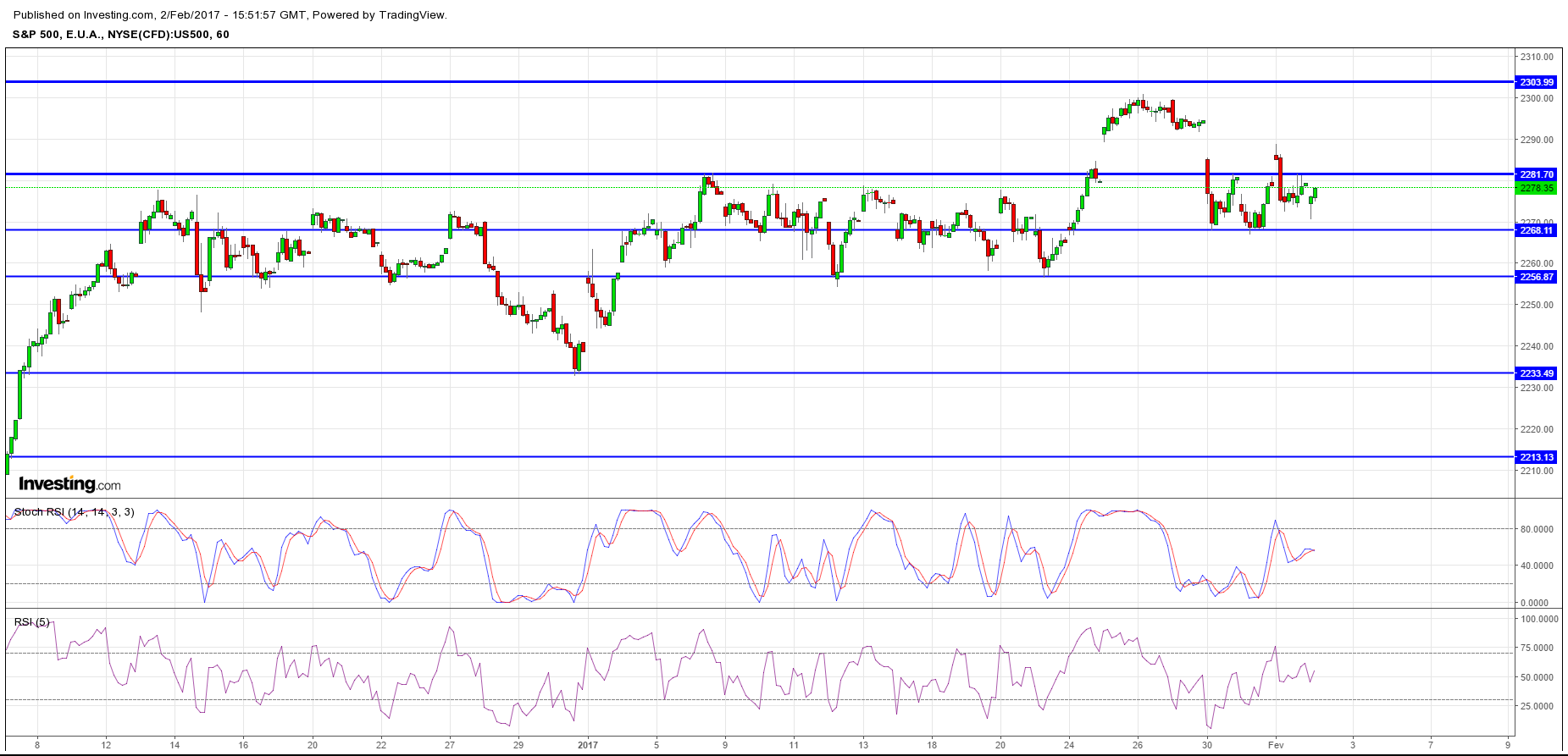Image resolution: width=1568 pixels, height=756 pixels.
Task: Click the green 2278.35 current price tag
Action: coord(1536,188)
